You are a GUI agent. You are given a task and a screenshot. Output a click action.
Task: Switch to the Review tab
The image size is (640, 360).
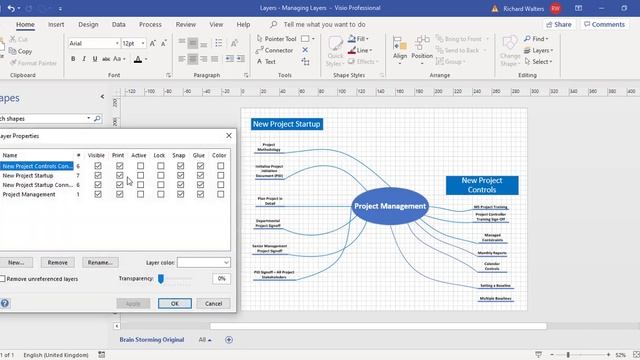pos(186,24)
